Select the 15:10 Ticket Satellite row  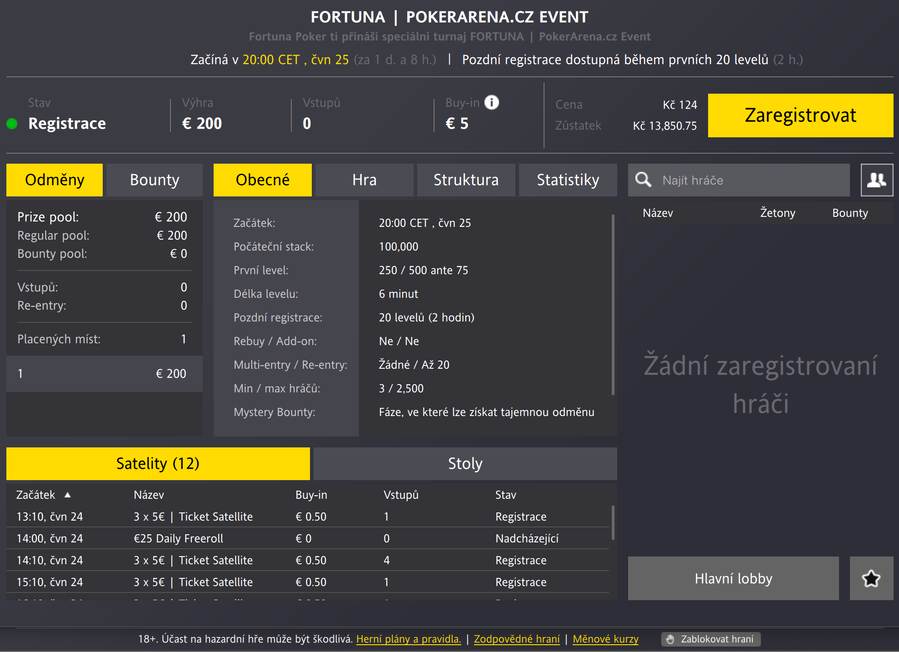(308, 581)
